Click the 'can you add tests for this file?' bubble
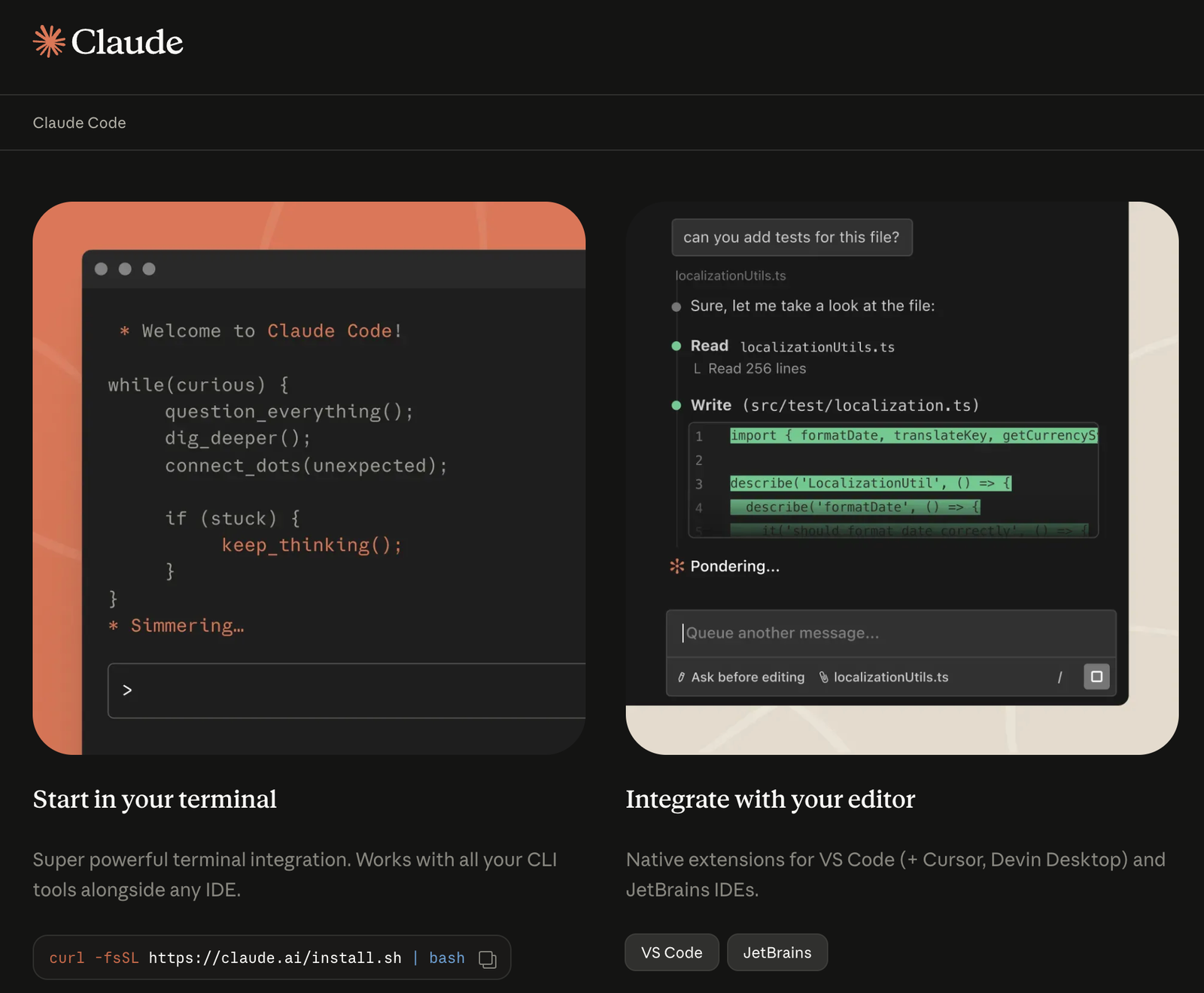 (792, 237)
